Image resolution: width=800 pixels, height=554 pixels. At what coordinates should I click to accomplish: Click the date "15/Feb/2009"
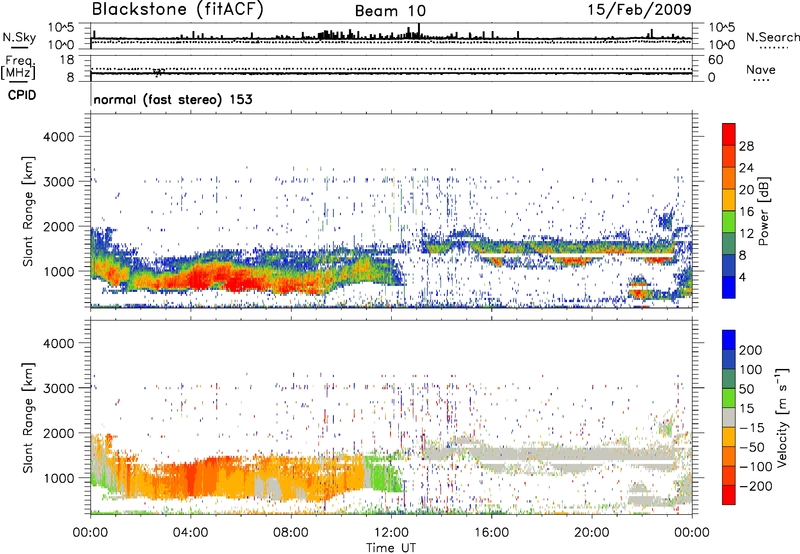tap(639, 9)
